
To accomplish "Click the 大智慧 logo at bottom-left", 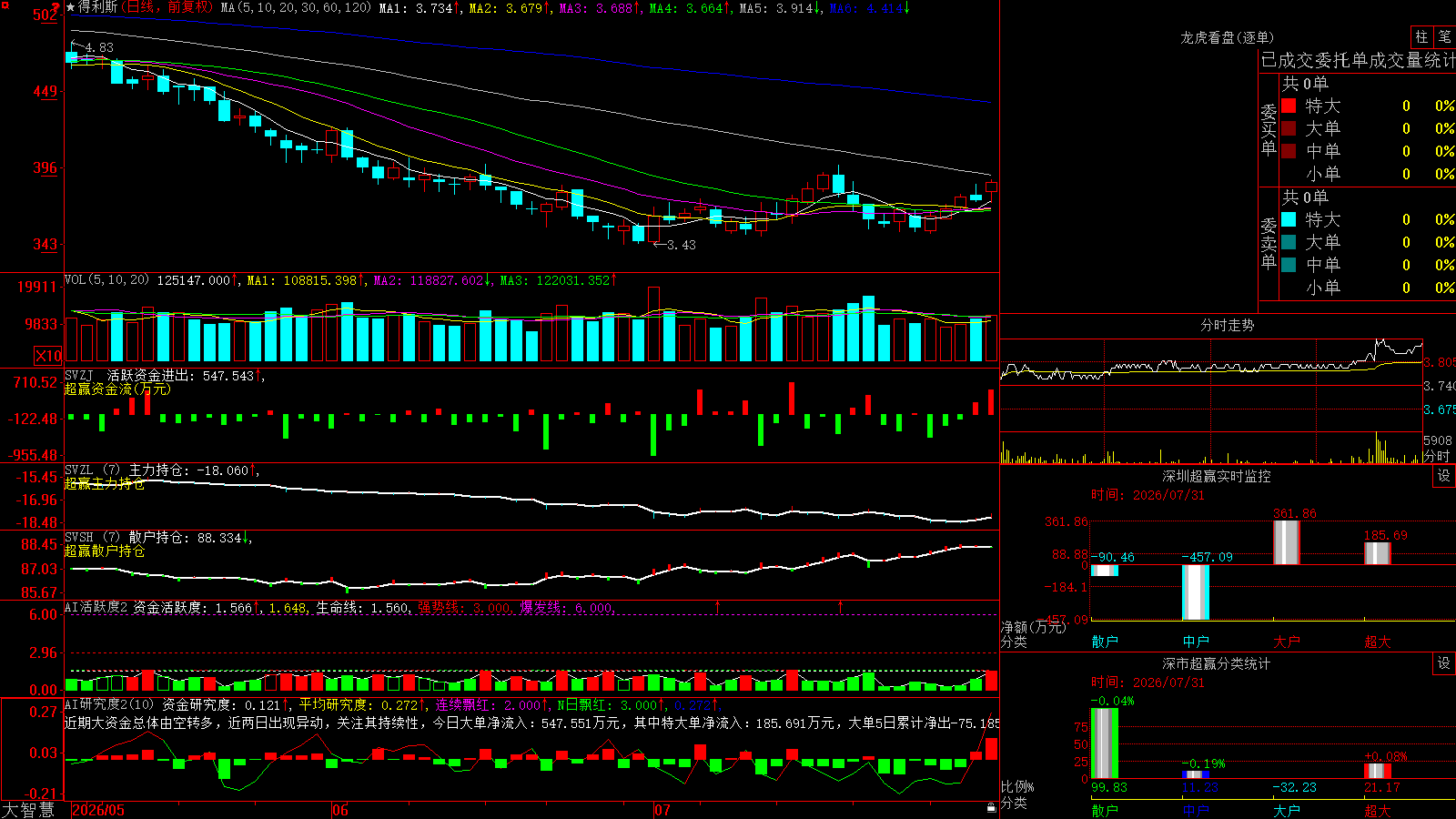I will tap(28, 809).
